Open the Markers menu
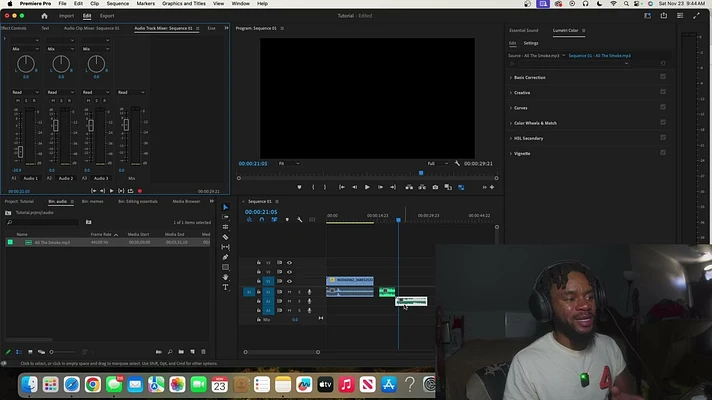712x400 pixels. (x=145, y=4)
